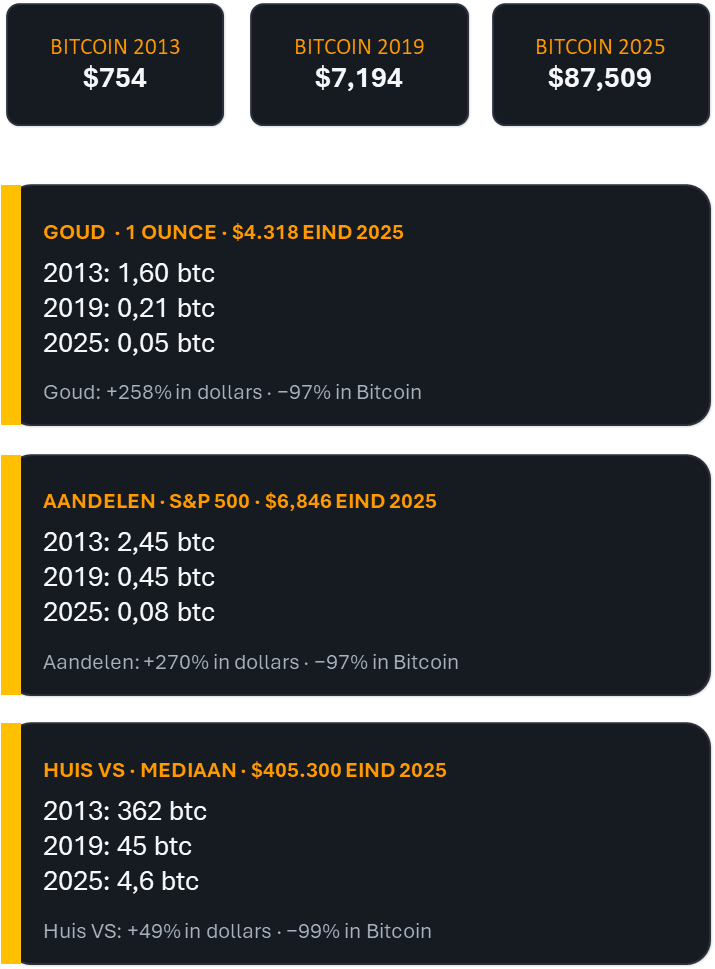715x969 pixels.
Task: Select the 2013: 2,45 btc line
Action: (x=129, y=542)
